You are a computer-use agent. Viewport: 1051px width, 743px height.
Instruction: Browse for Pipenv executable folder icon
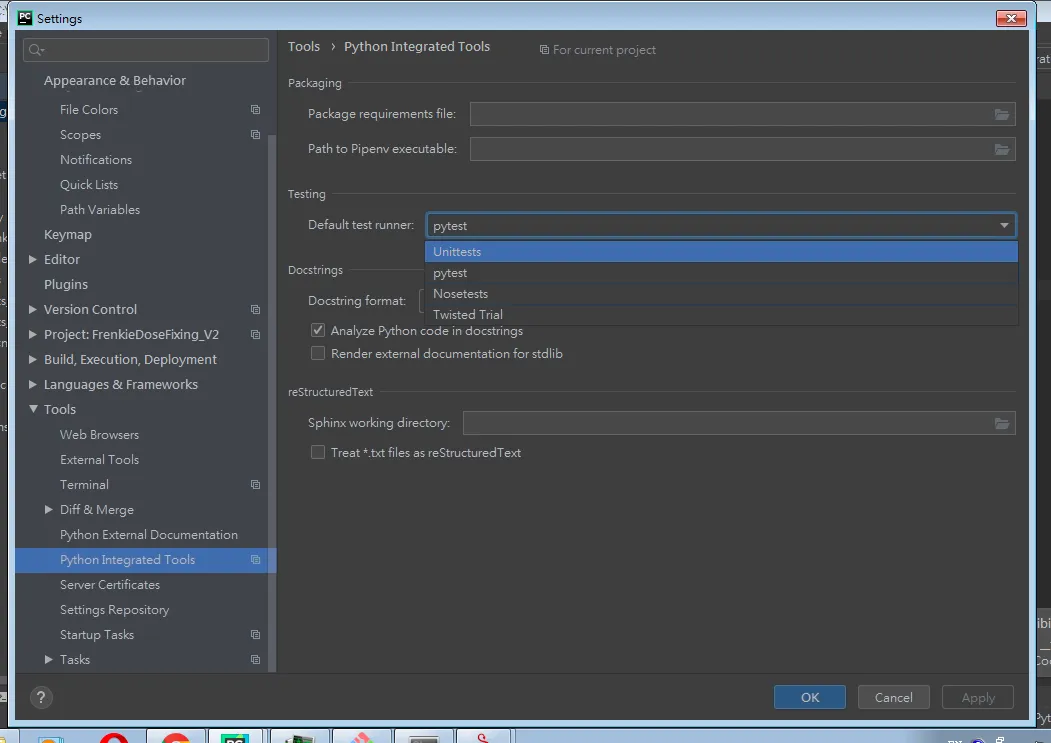(x=1001, y=149)
